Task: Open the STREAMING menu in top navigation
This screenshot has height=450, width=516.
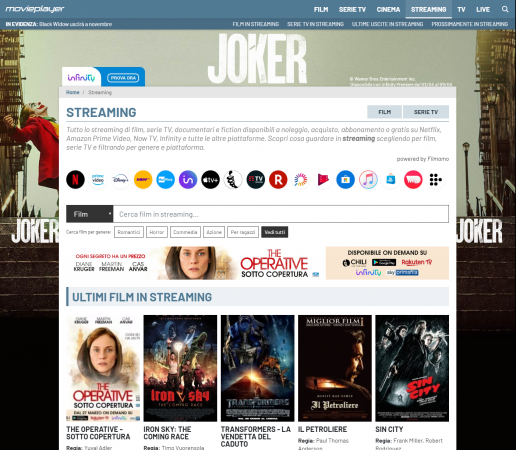Action: click(x=429, y=10)
